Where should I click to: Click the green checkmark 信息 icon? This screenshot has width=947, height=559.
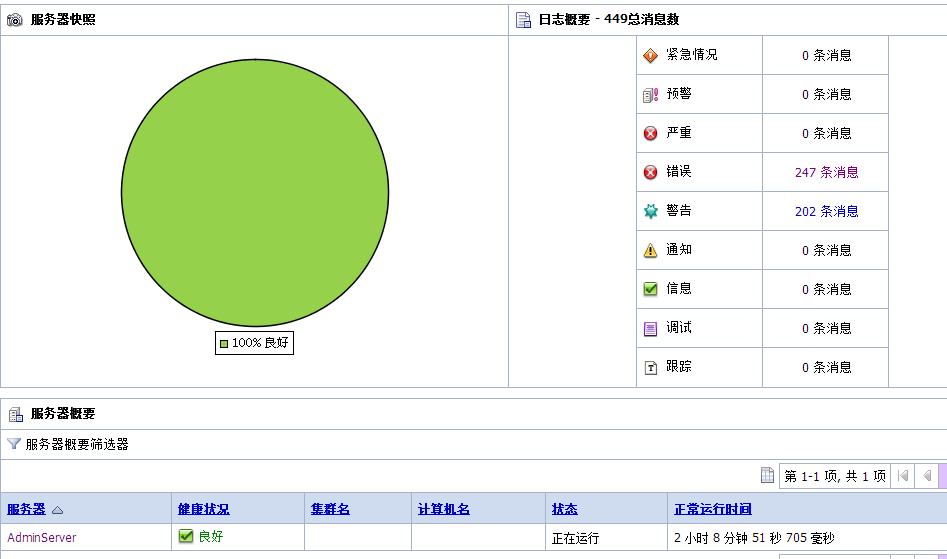click(x=650, y=289)
